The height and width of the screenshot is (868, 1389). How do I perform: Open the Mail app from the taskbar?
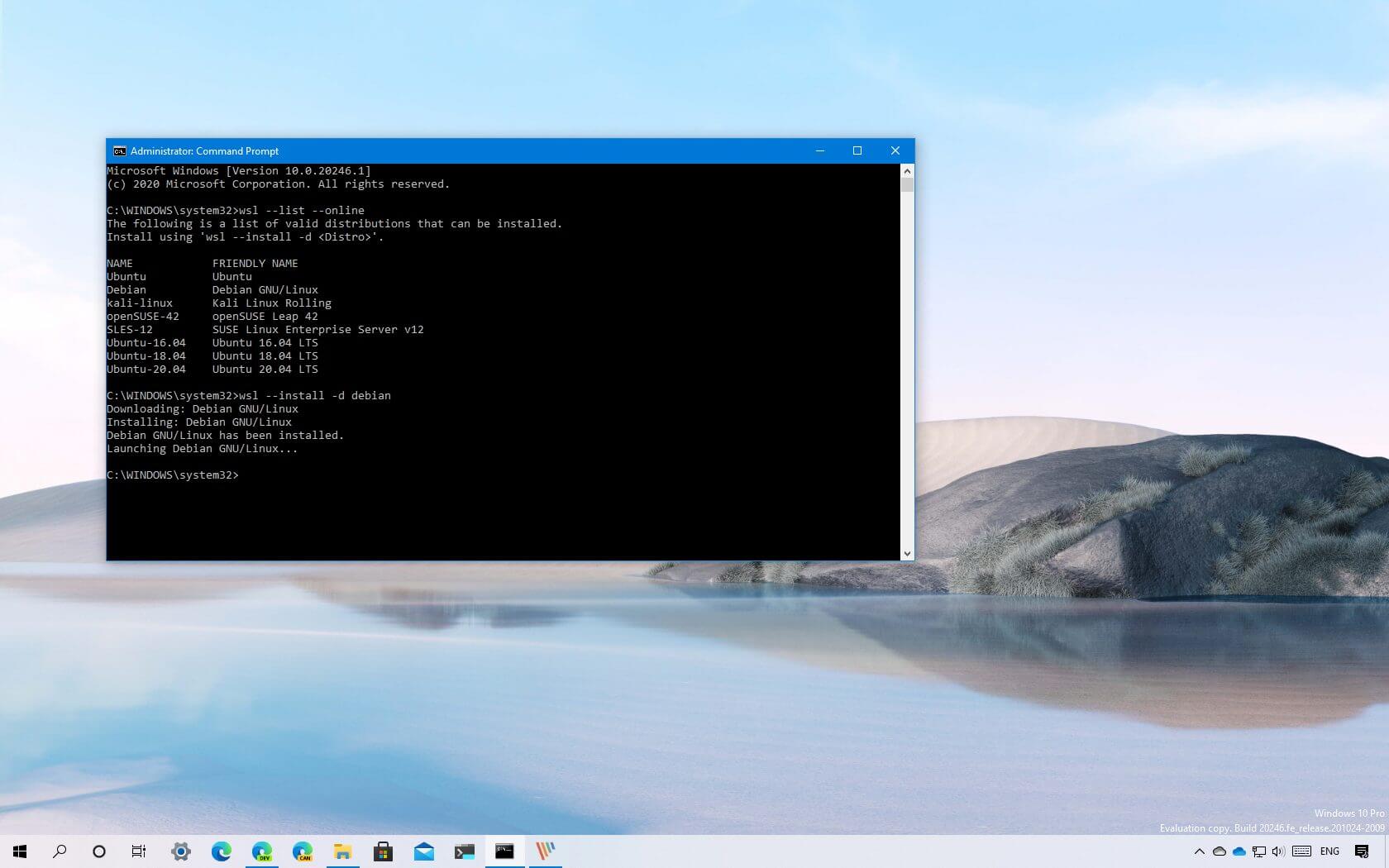click(x=423, y=851)
